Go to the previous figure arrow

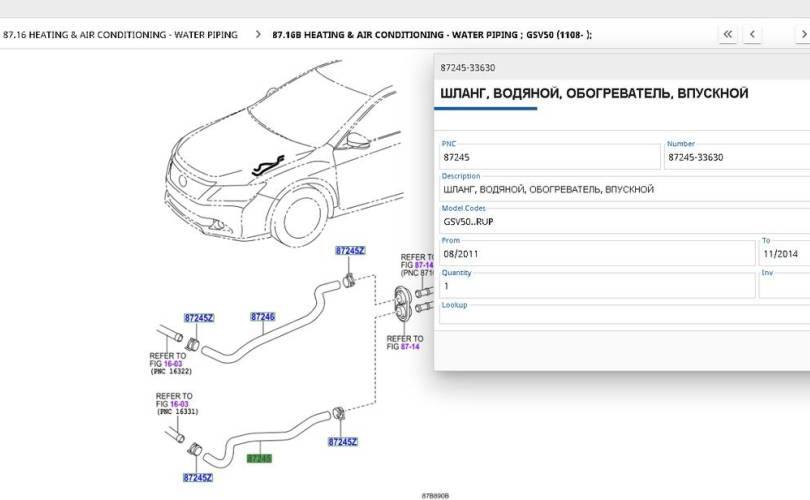pos(751,35)
